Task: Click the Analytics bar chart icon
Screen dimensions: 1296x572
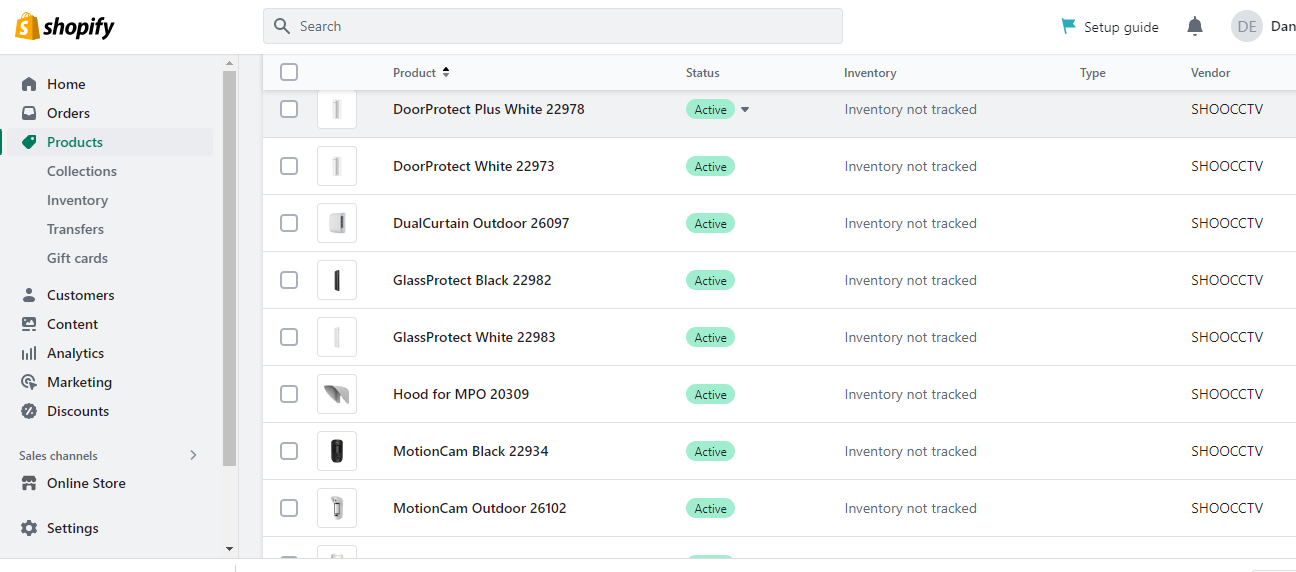Action: (29, 353)
